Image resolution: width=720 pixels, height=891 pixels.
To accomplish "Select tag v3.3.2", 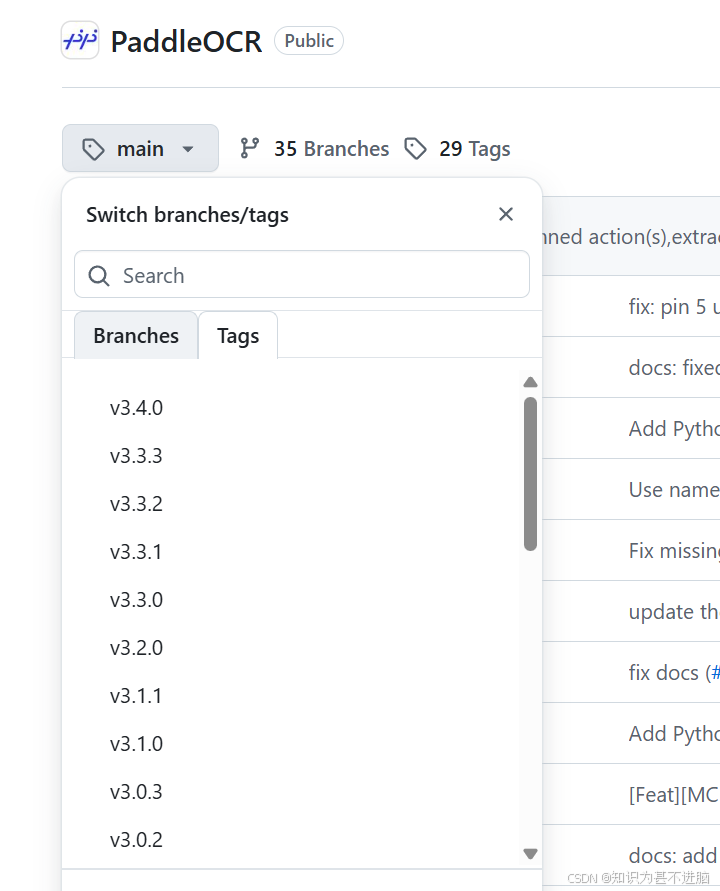I will 136,504.
